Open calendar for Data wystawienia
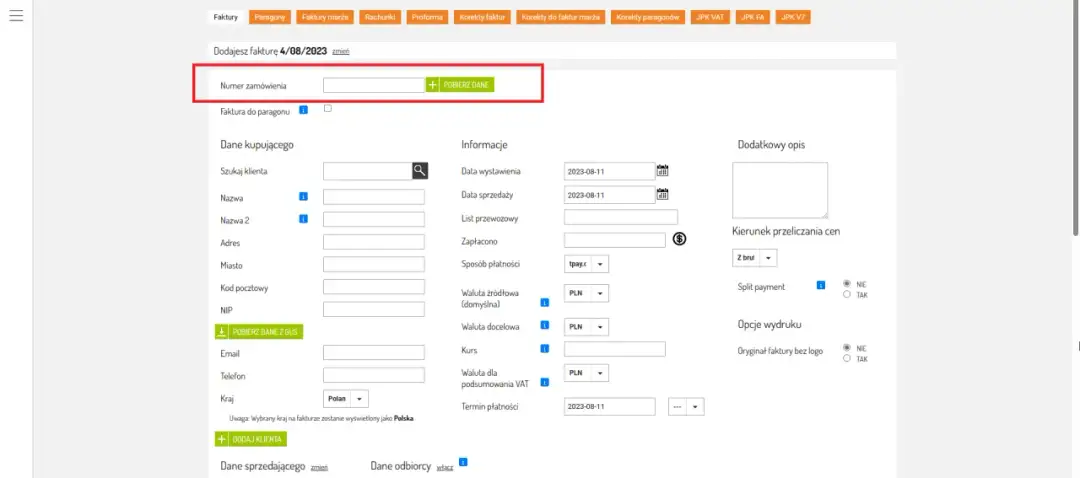This screenshot has width=1080, height=478. 662,171
